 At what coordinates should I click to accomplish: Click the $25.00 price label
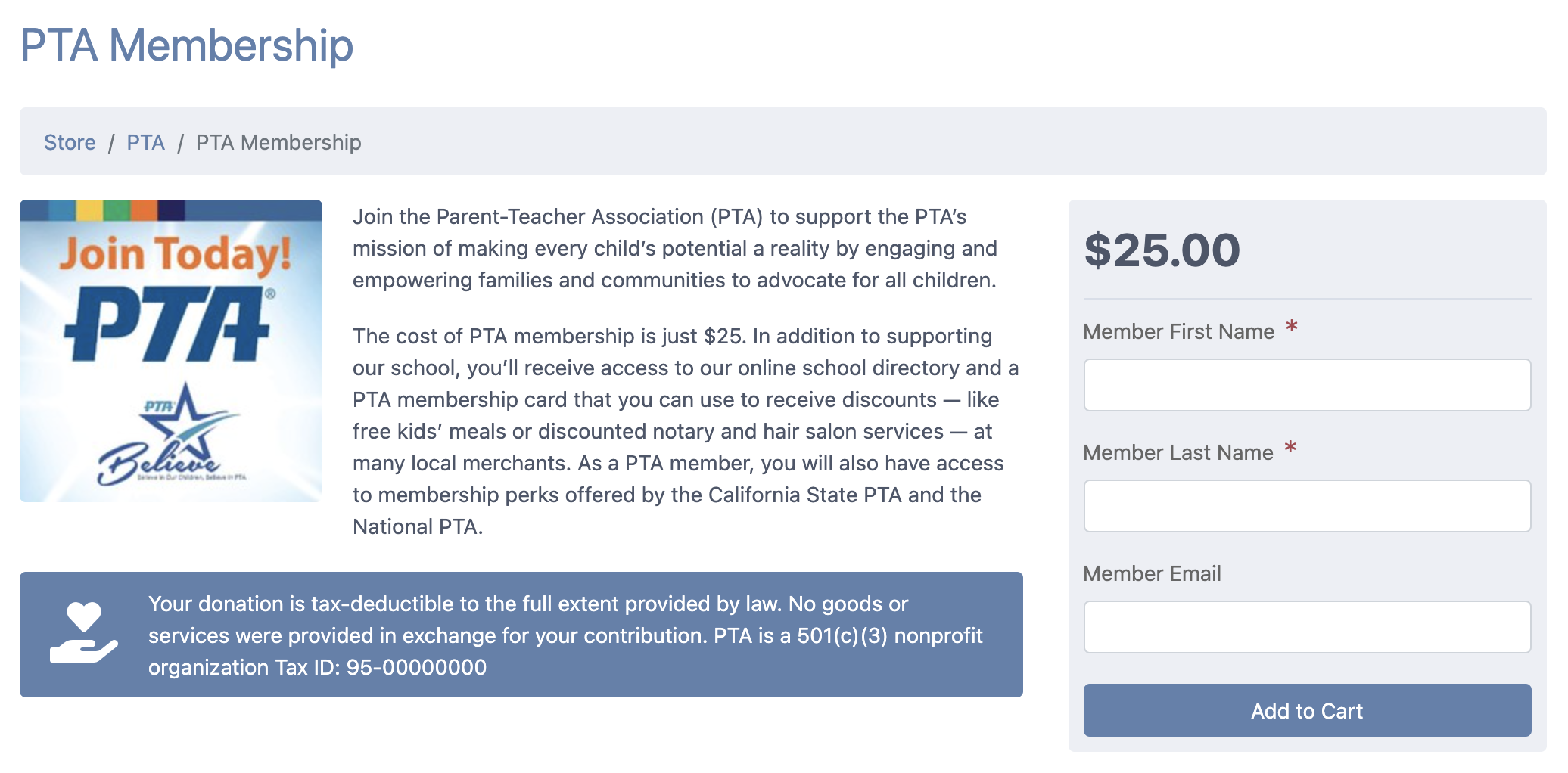[1162, 250]
